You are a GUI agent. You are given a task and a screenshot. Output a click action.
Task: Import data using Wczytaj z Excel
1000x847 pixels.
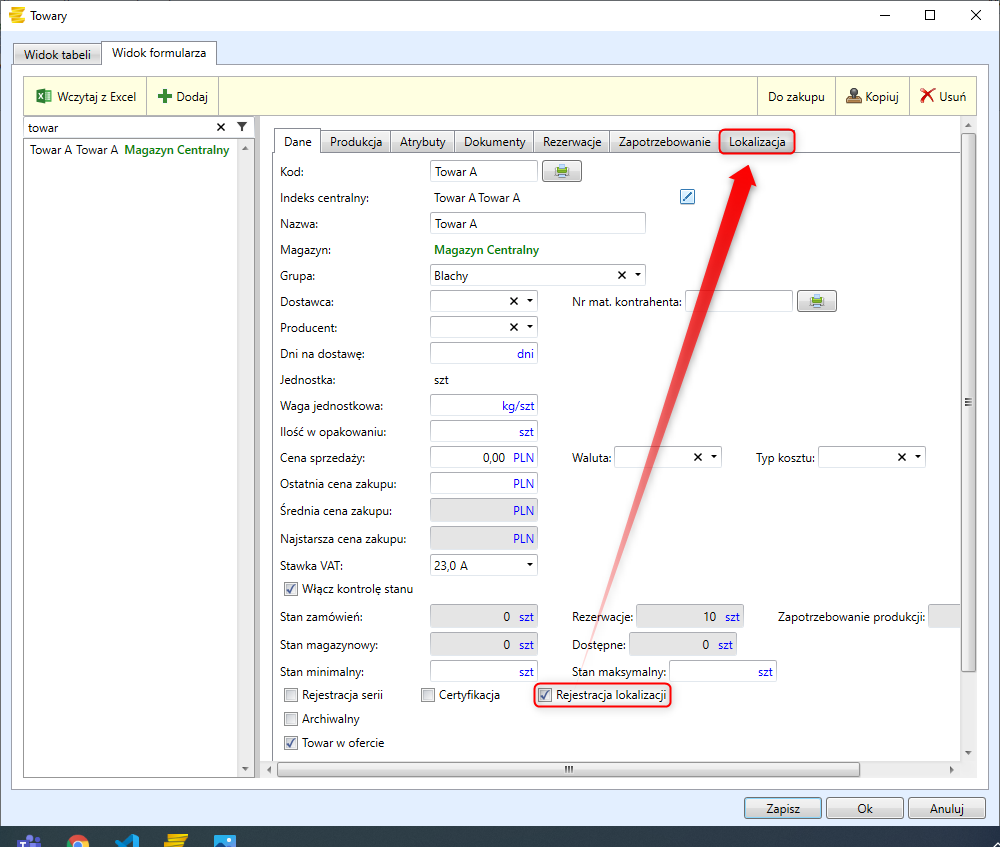85,97
